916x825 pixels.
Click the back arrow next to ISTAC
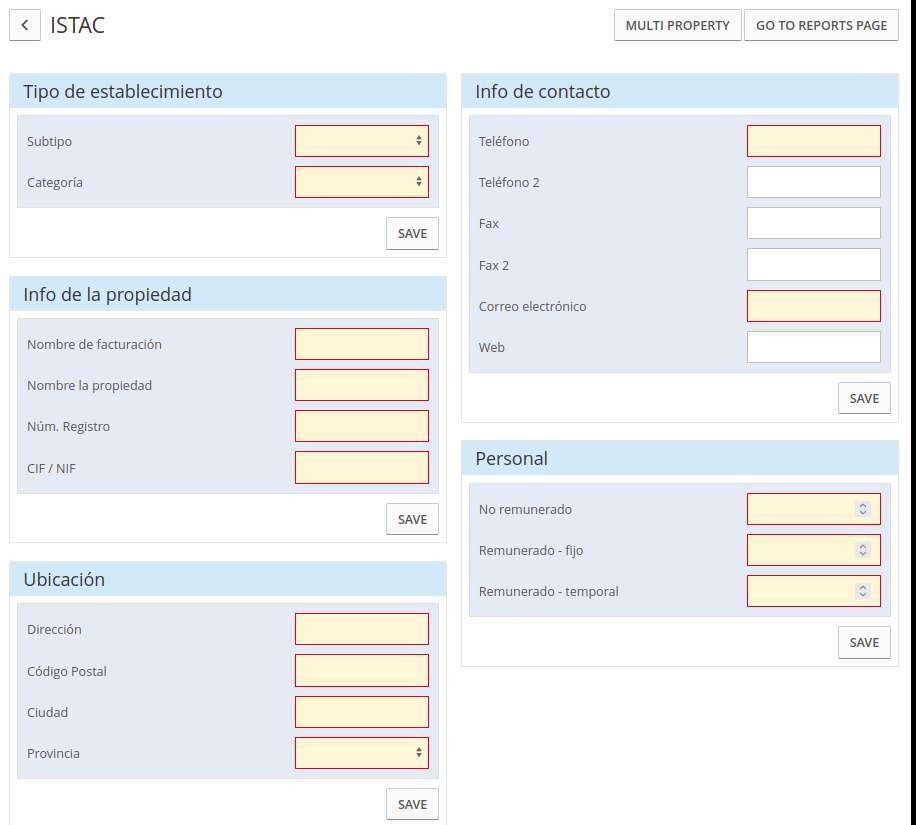(x=25, y=25)
